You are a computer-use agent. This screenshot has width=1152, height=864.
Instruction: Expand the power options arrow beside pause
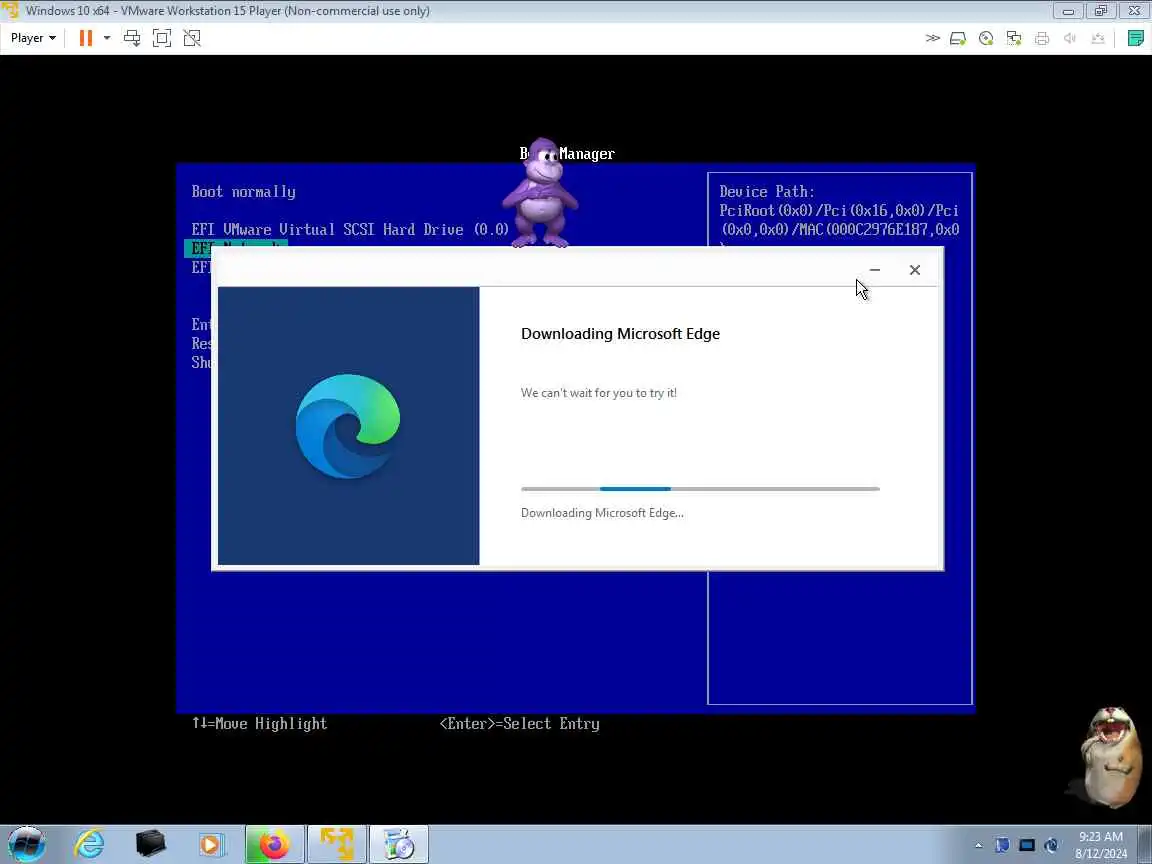[x=107, y=38]
